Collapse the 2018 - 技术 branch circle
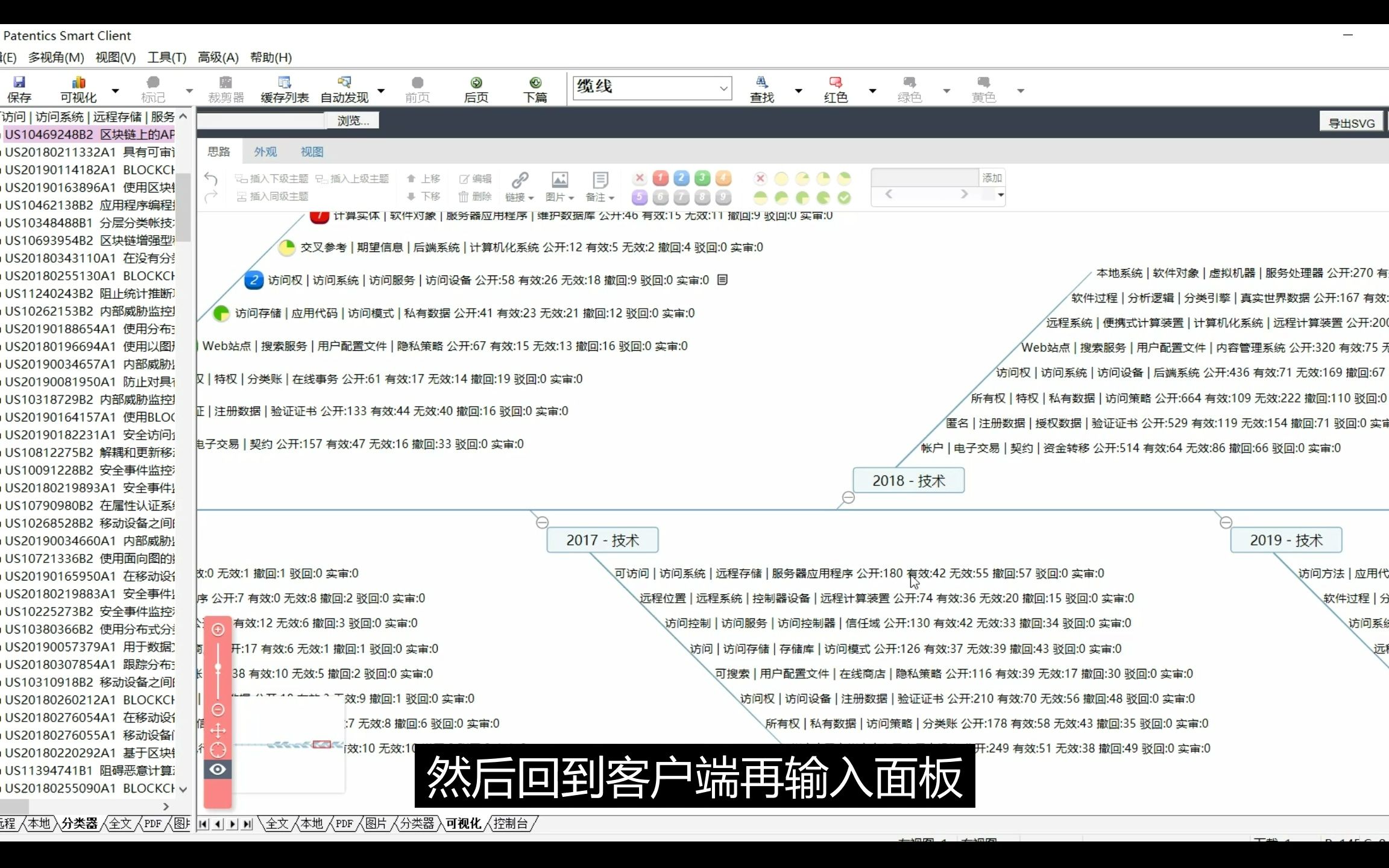The width and height of the screenshot is (1389, 868). [x=848, y=497]
